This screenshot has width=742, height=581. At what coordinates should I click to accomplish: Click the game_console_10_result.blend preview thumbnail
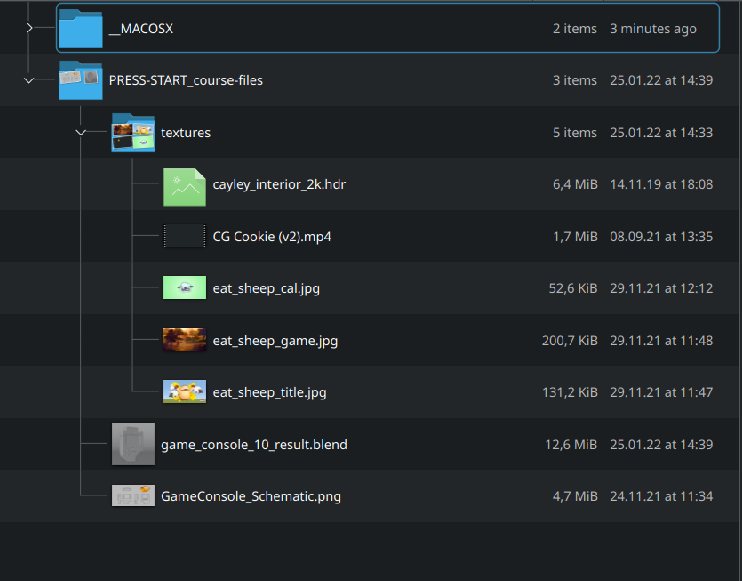point(133,444)
